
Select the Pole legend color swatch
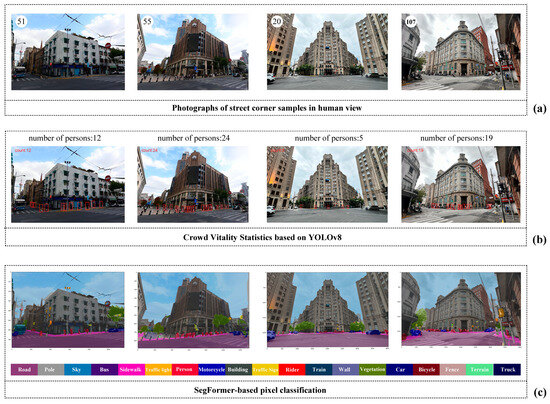51,370
